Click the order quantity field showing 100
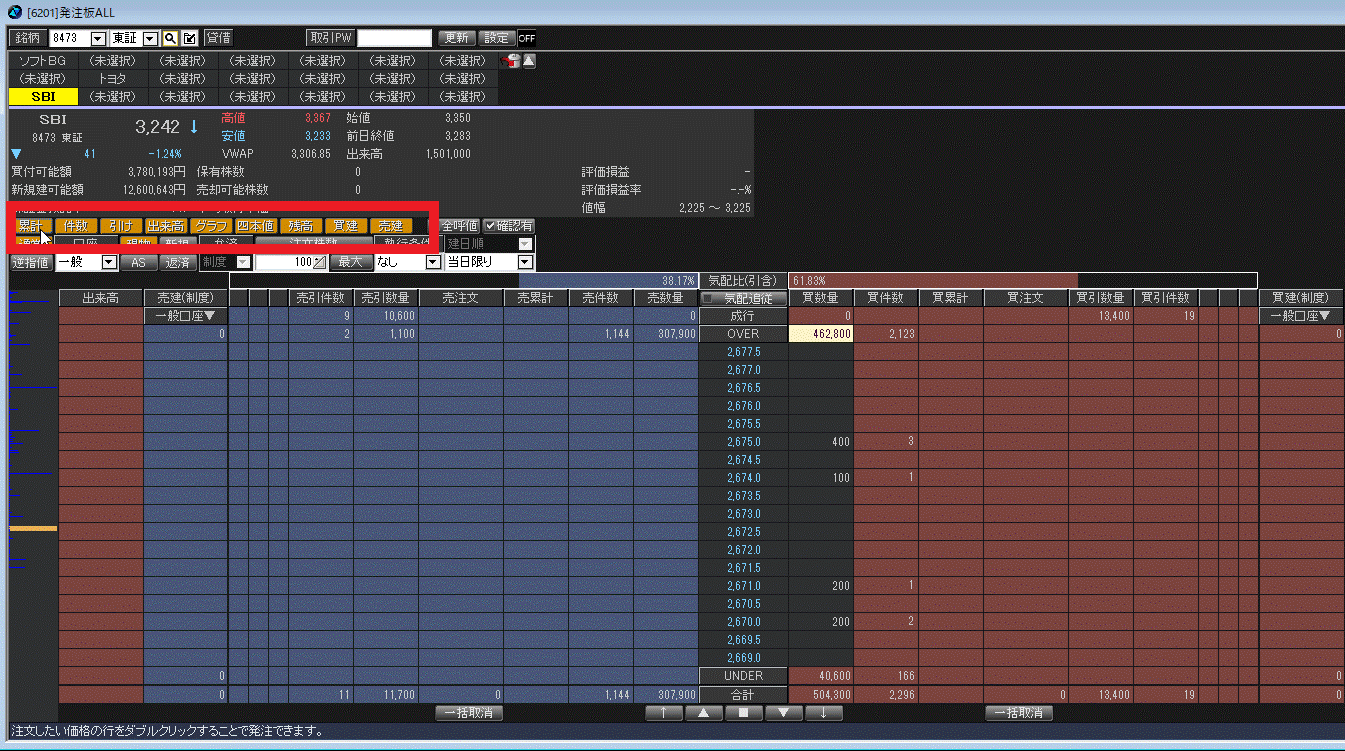Viewport: 1345px width, 751px height. click(x=285, y=262)
